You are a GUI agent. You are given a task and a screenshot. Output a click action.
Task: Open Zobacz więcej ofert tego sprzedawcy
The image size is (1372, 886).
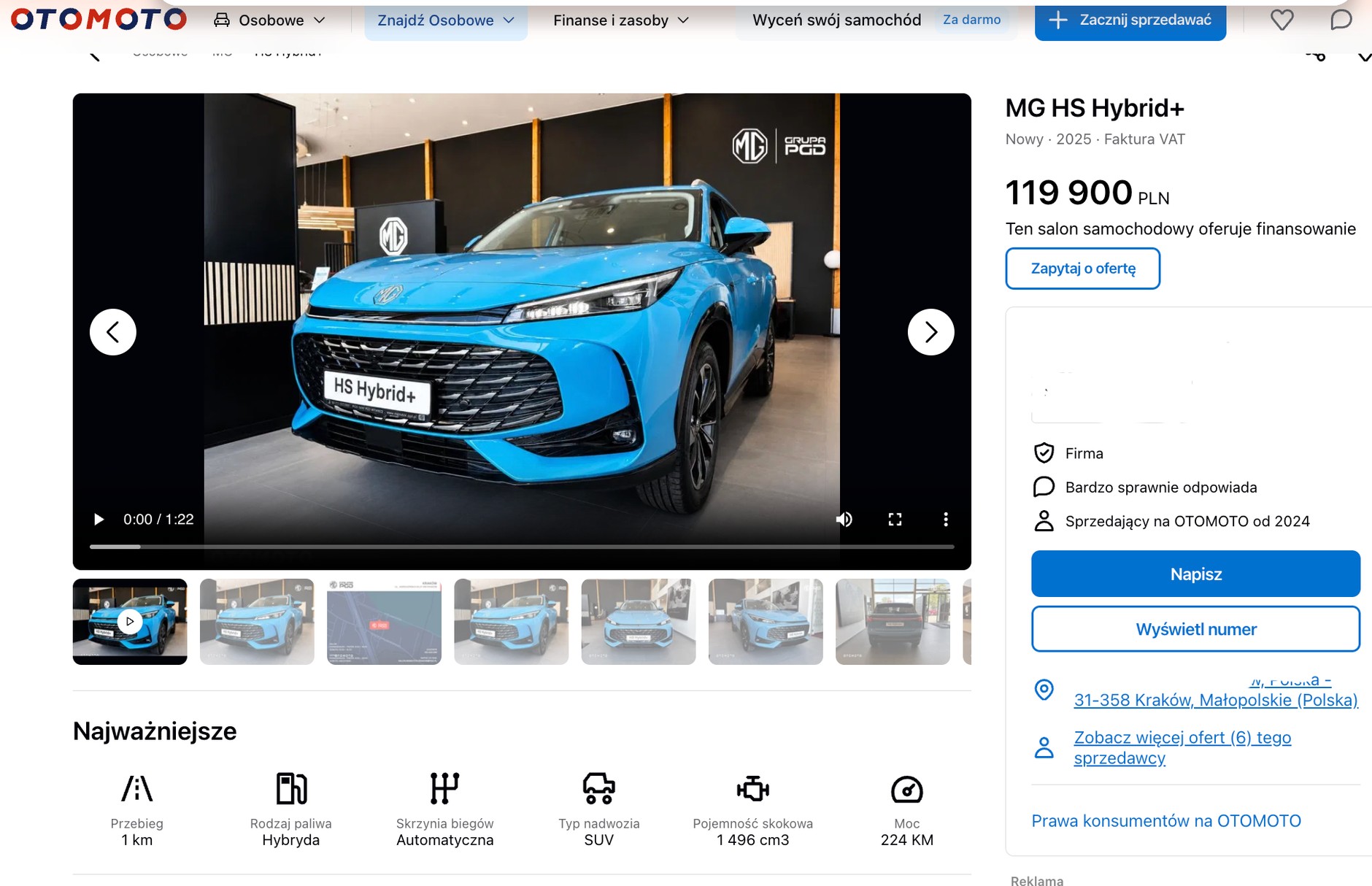[1182, 747]
